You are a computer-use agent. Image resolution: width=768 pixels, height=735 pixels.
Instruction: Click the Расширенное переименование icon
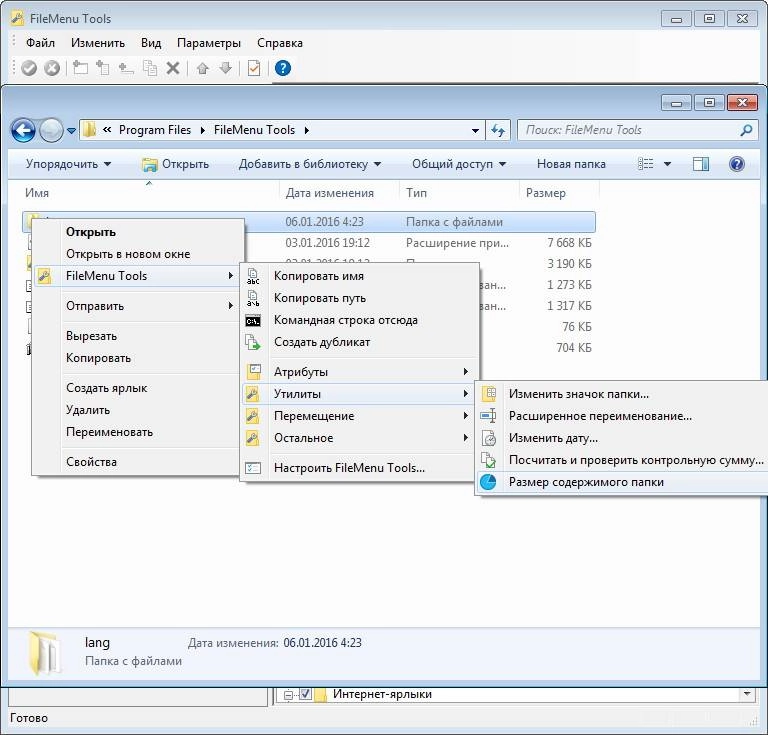(x=489, y=416)
